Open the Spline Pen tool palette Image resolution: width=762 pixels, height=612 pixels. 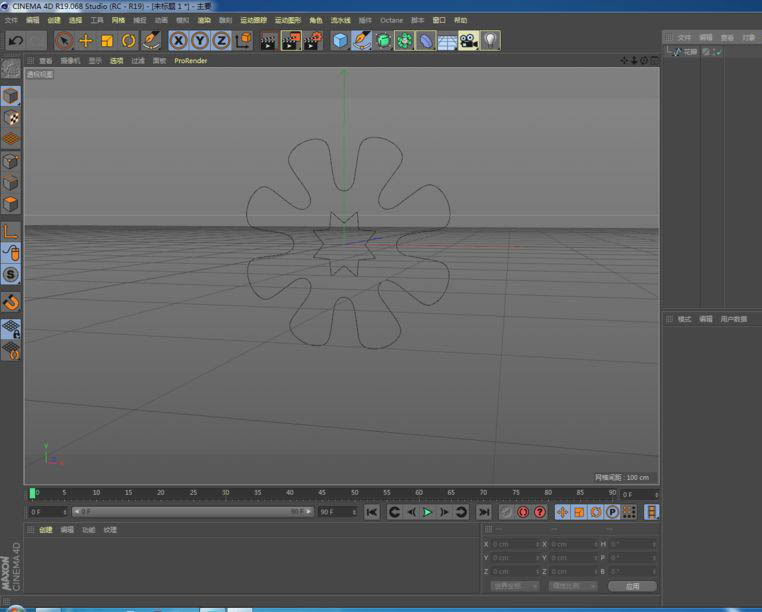tap(362, 40)
